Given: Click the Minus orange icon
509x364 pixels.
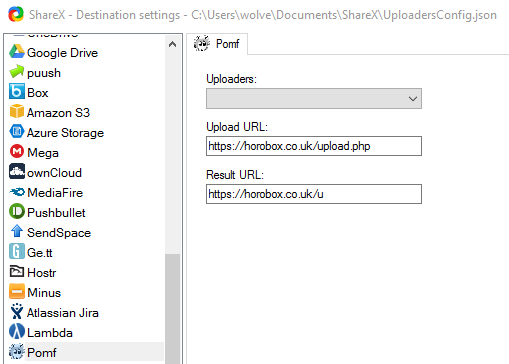Looking at the screenshot, I should (17, 292).
